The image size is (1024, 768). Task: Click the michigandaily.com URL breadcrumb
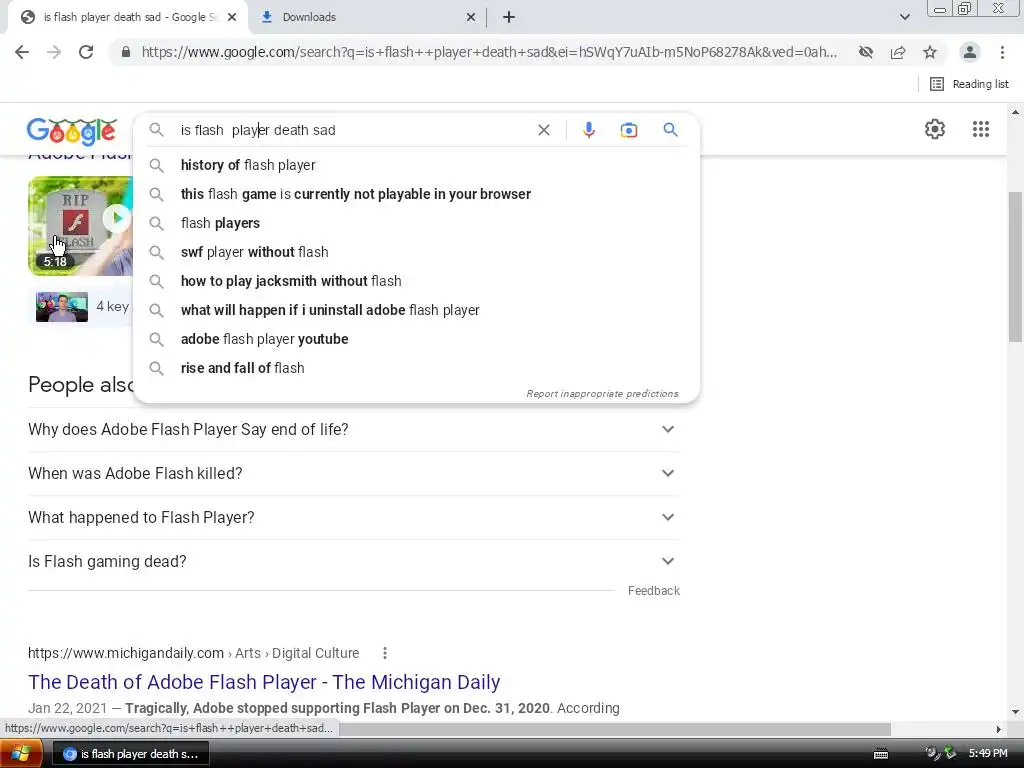(193, 653)
